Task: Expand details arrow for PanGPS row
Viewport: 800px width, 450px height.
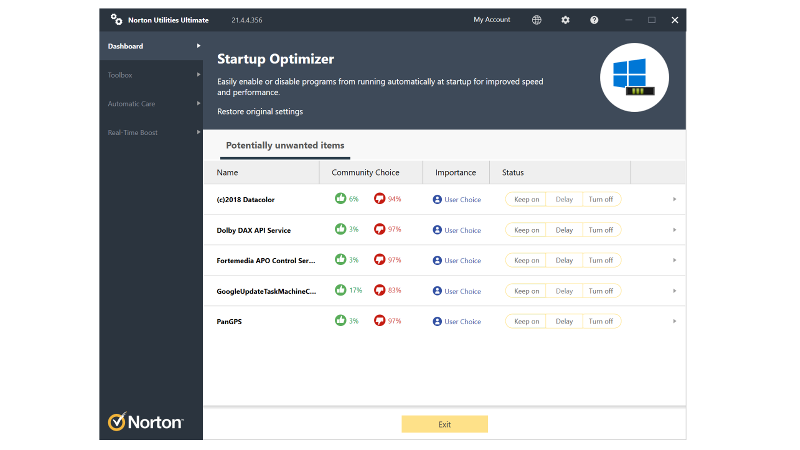Action: pos(674,321)
